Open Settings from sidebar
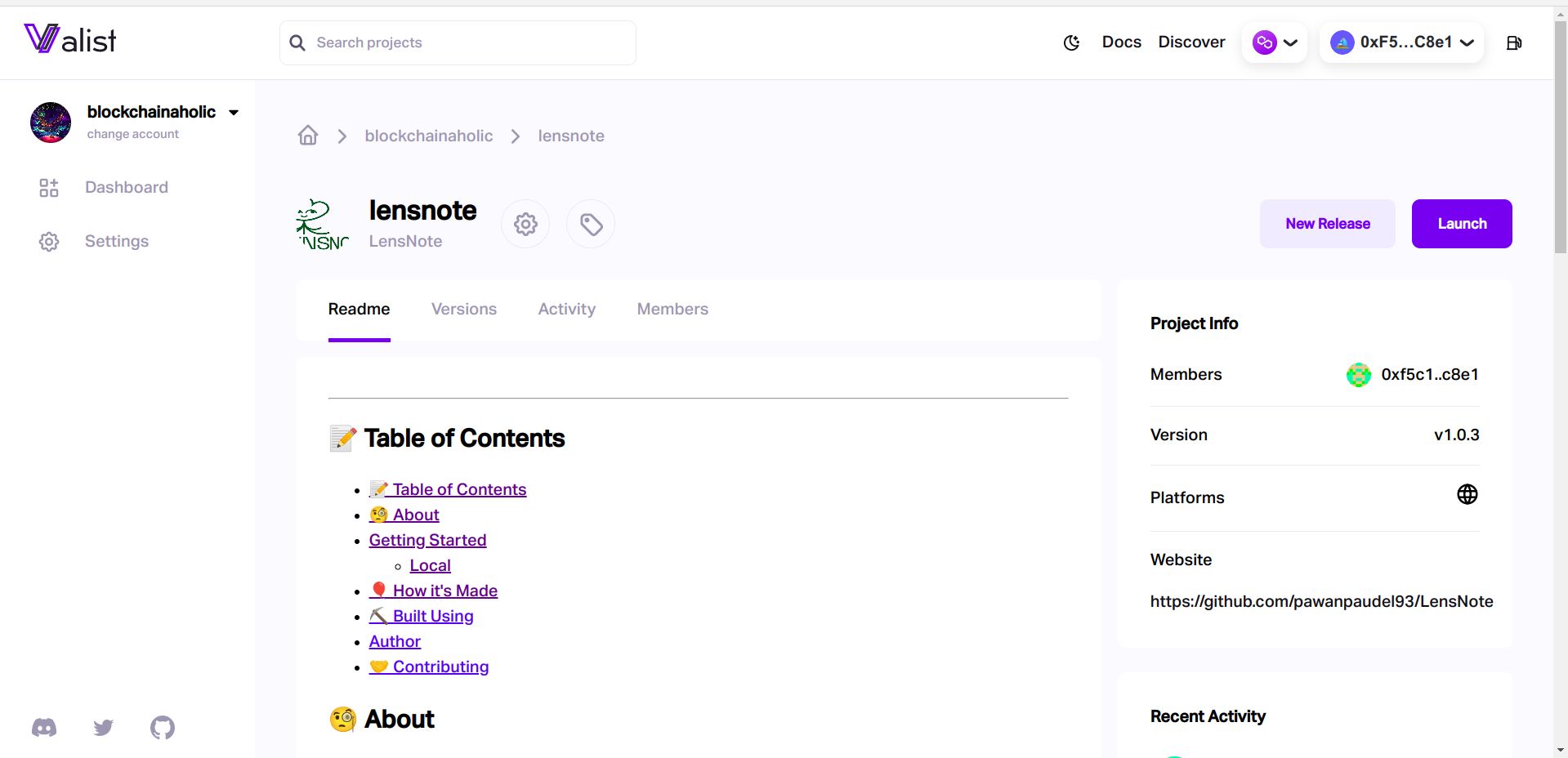Viewport: 1568px width, 758px height. 117,241
